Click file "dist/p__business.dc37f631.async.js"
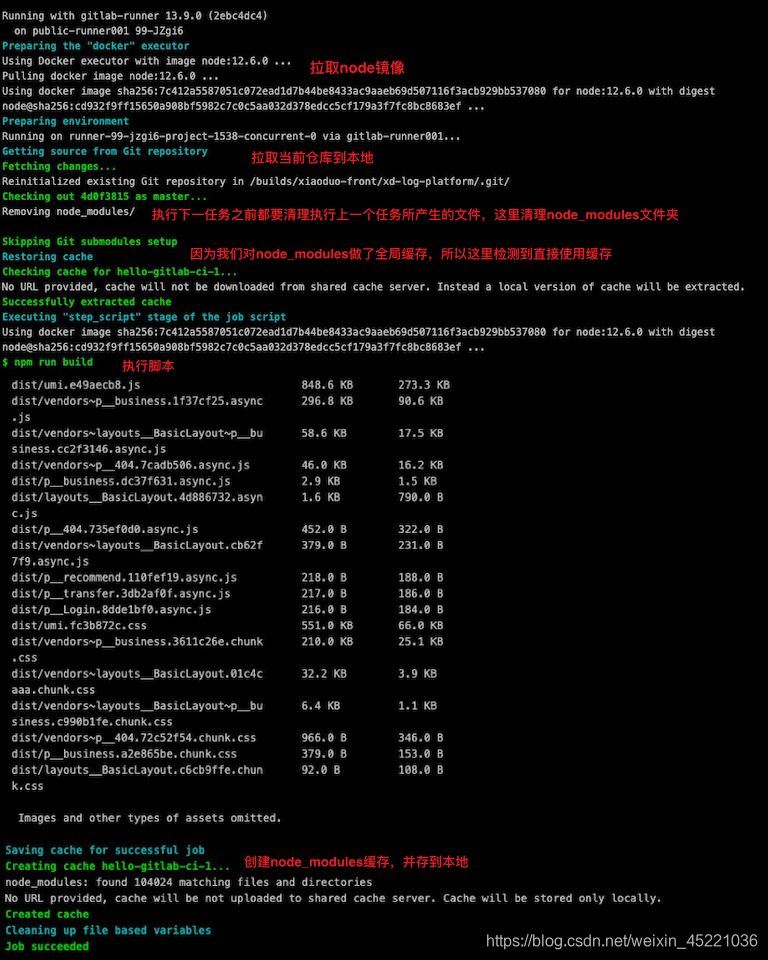 (x=121, y=481)
